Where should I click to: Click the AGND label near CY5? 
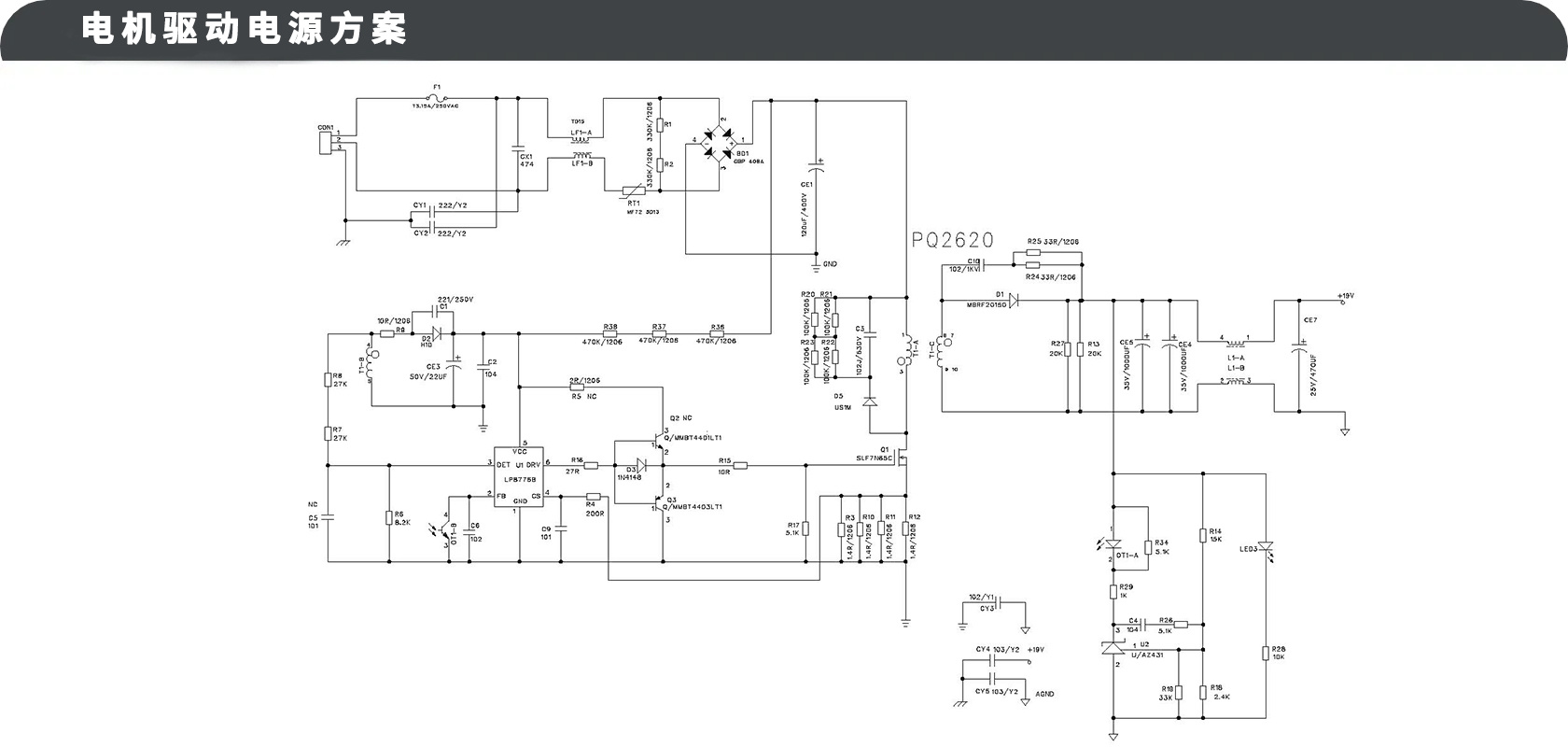pyautogui.click(x=1045, y=694)
